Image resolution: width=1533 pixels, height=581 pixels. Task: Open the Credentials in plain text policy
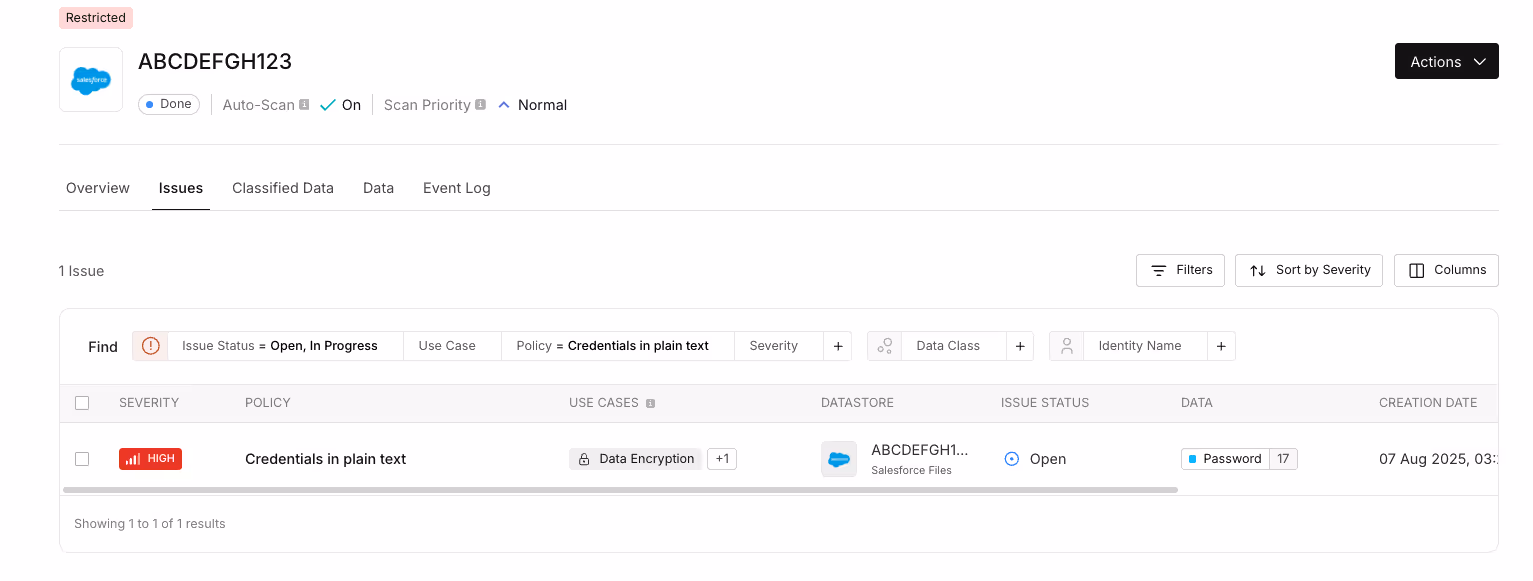tap(326, 459)
